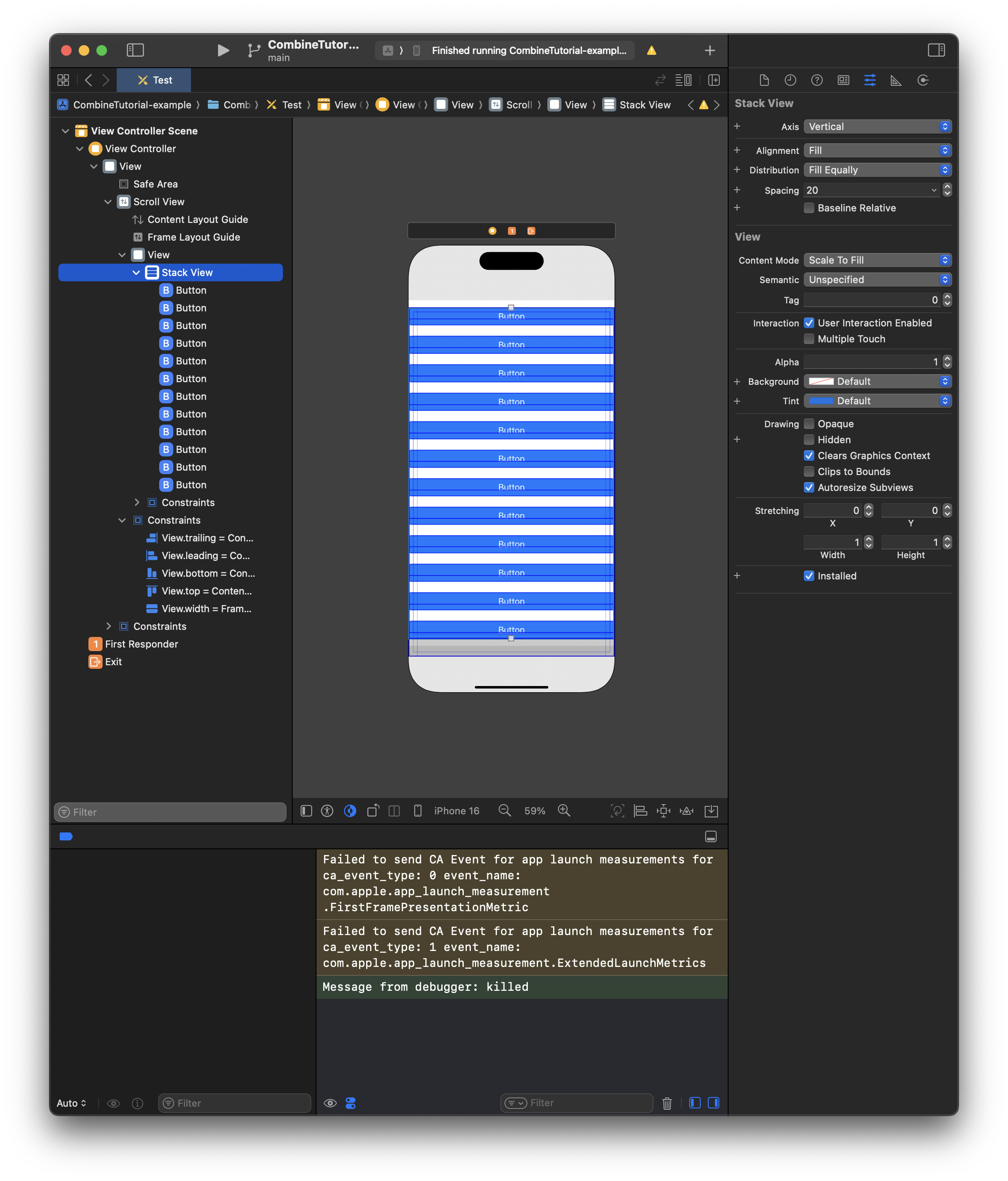This screenshot has width=1008, height=1181.
Task: Open Resolve Auto Layout Issues menu
Action: 687,810
